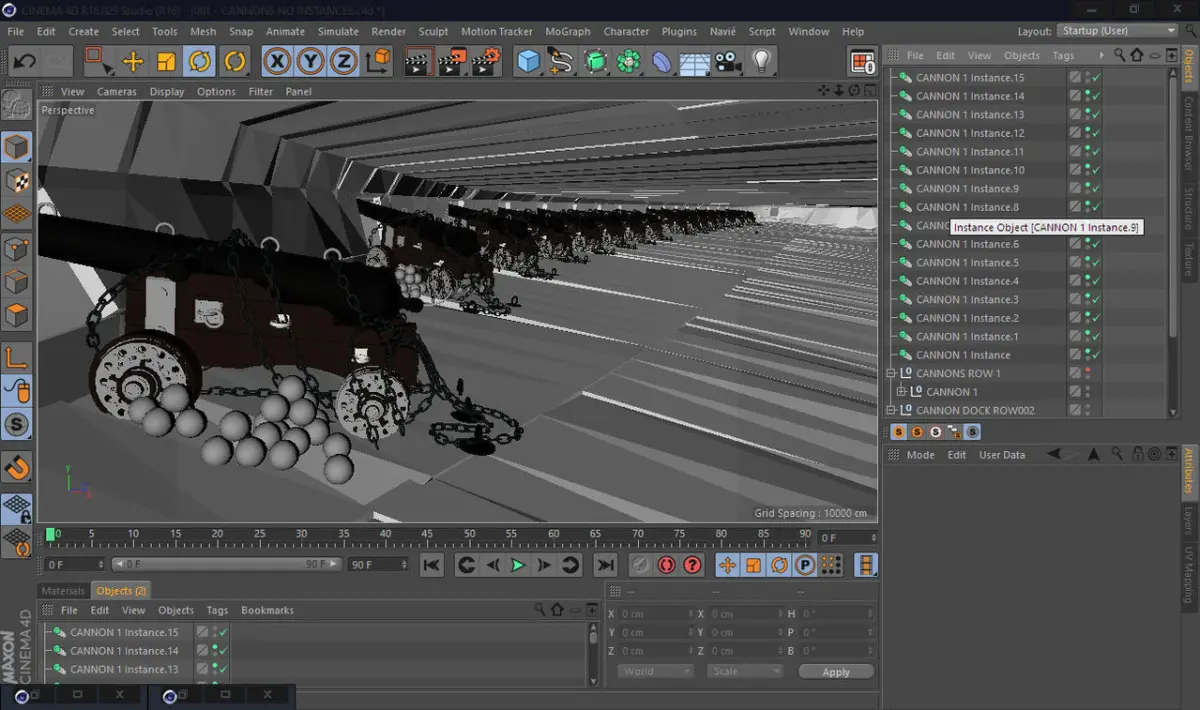Image resolution: width=1200 pixels, height=710 pixels.
Task: Activate the Rotate tool in top toolbar
Action: tap(200, 62)
